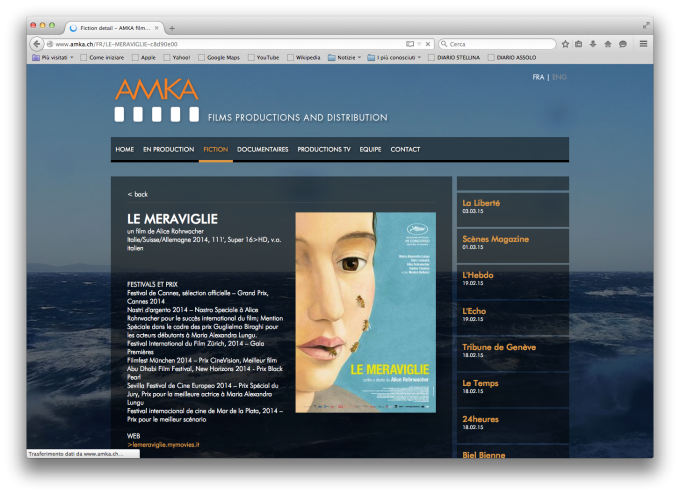Open the EN PRODUCTION section

tap(169, 149)
